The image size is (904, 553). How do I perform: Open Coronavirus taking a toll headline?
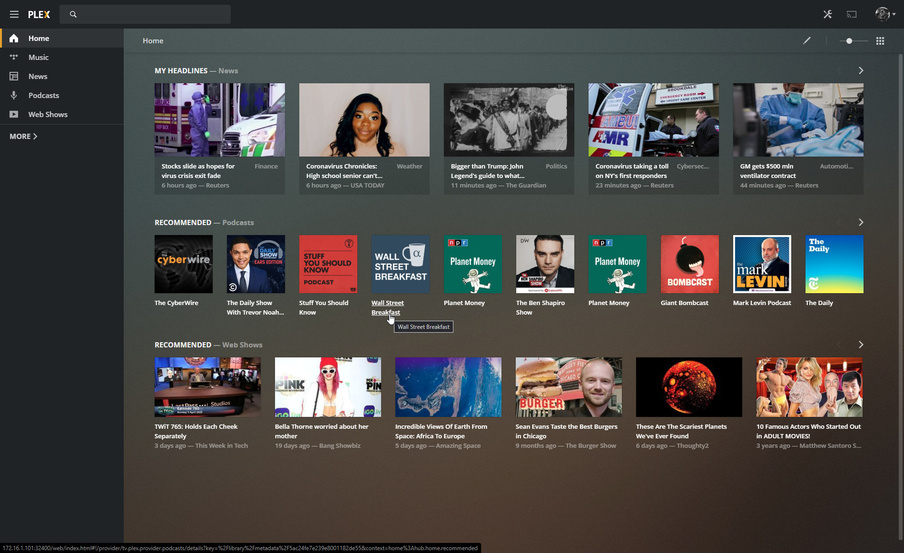pyautogui.click(x=631, y=171)
